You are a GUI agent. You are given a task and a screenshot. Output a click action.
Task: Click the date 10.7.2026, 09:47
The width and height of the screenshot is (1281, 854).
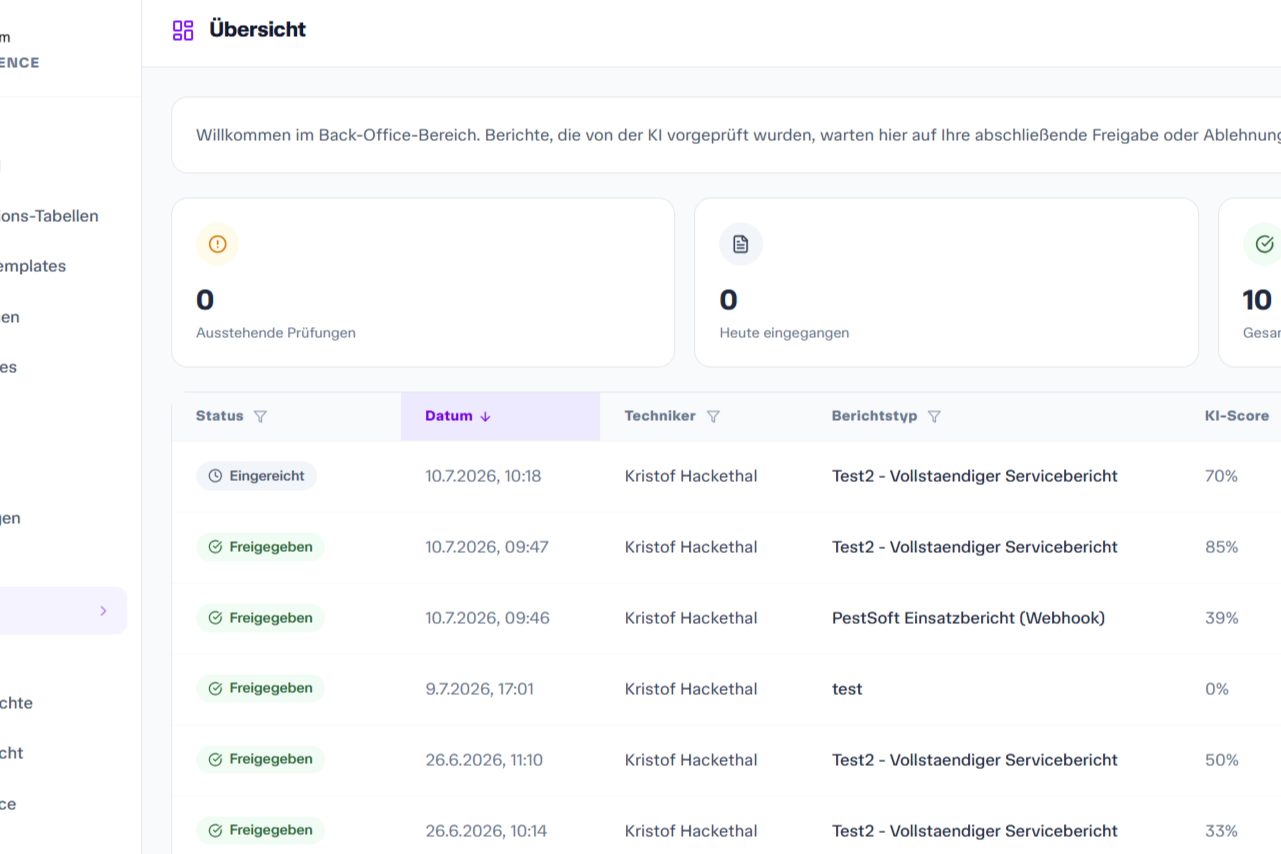coord(487,547)
